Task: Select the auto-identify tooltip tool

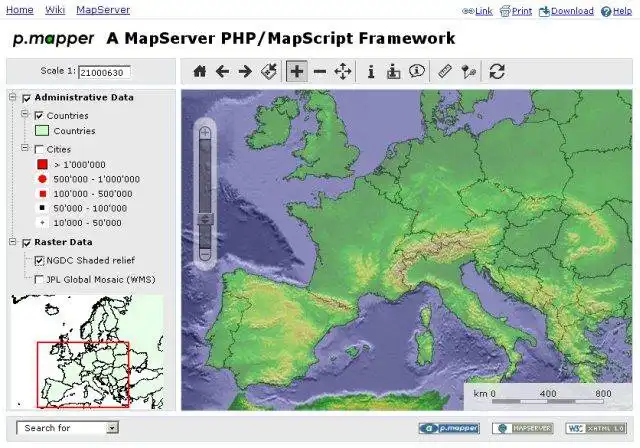Action: [x=417, y=71]
